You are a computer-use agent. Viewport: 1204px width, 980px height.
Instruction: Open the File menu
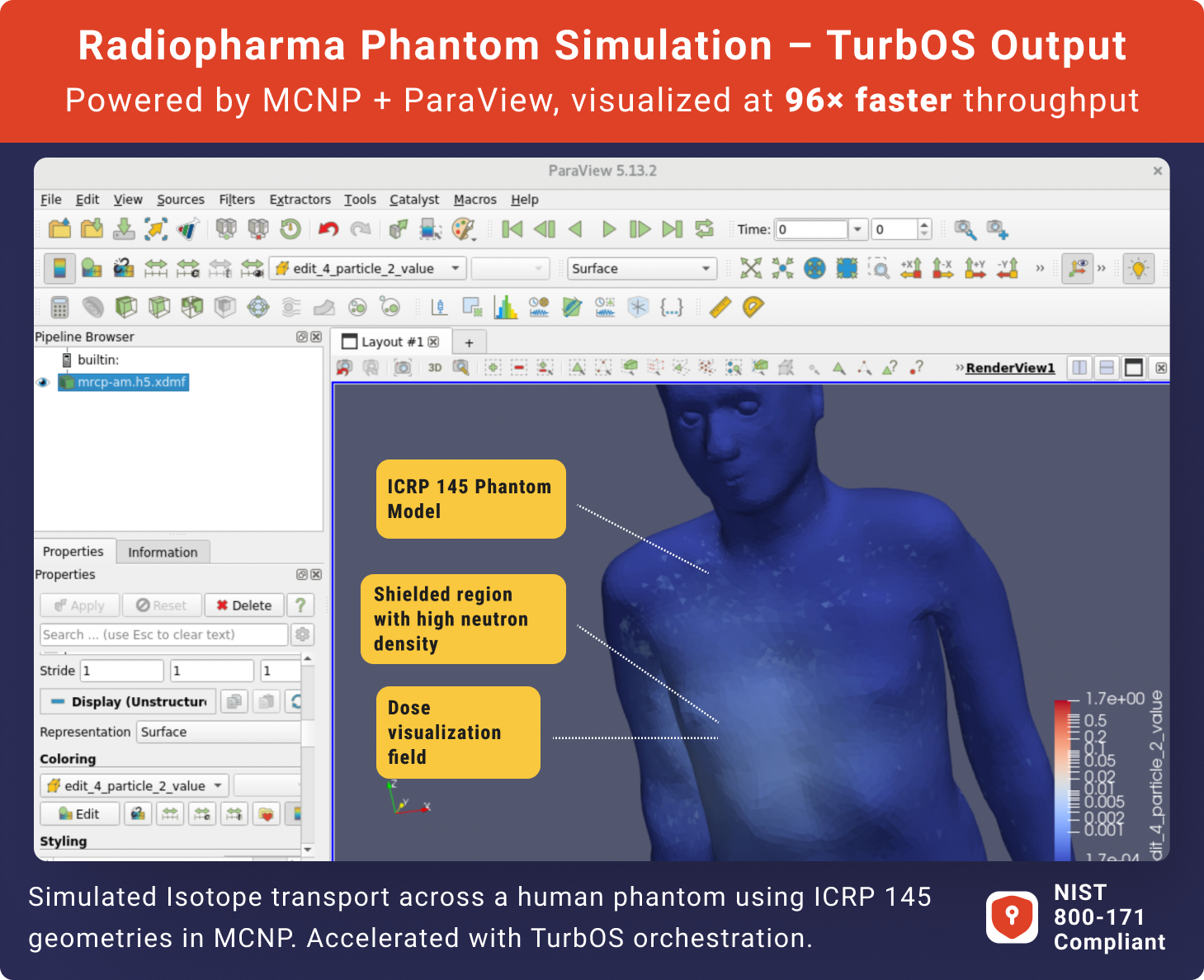coord(51,200)
